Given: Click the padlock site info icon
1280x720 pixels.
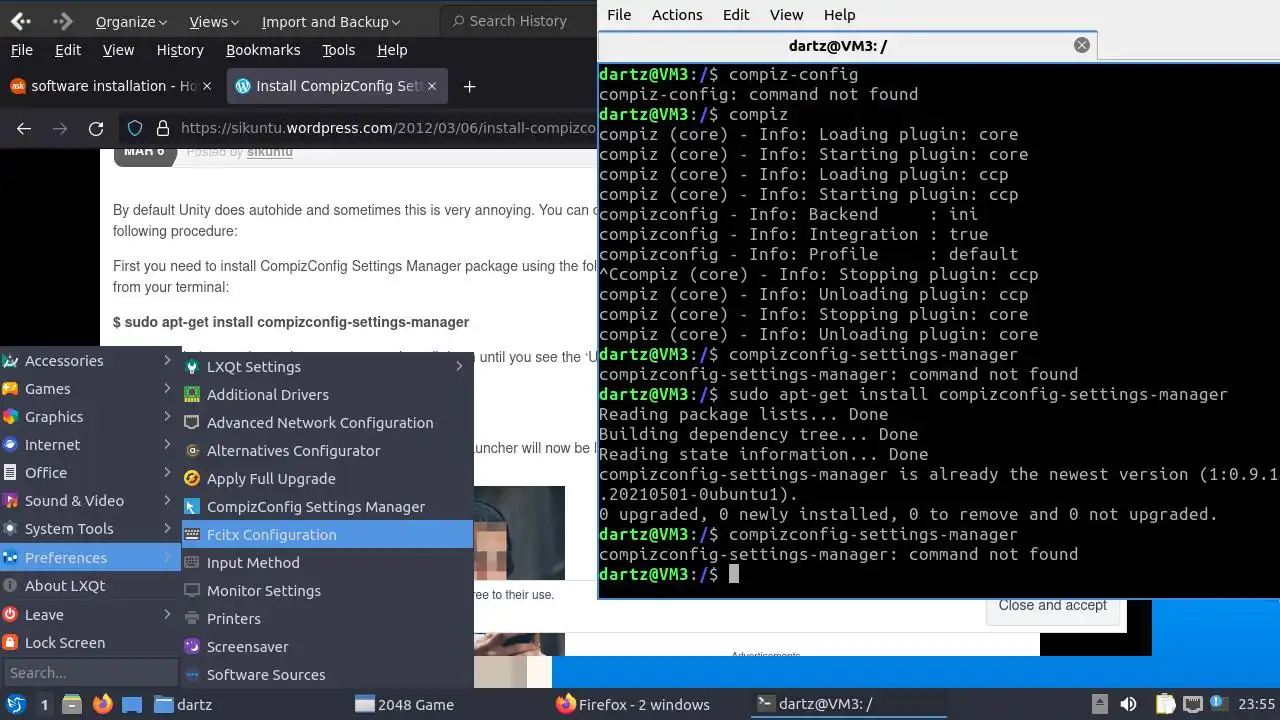Looking at the screenshot, I should click(162, 128).
